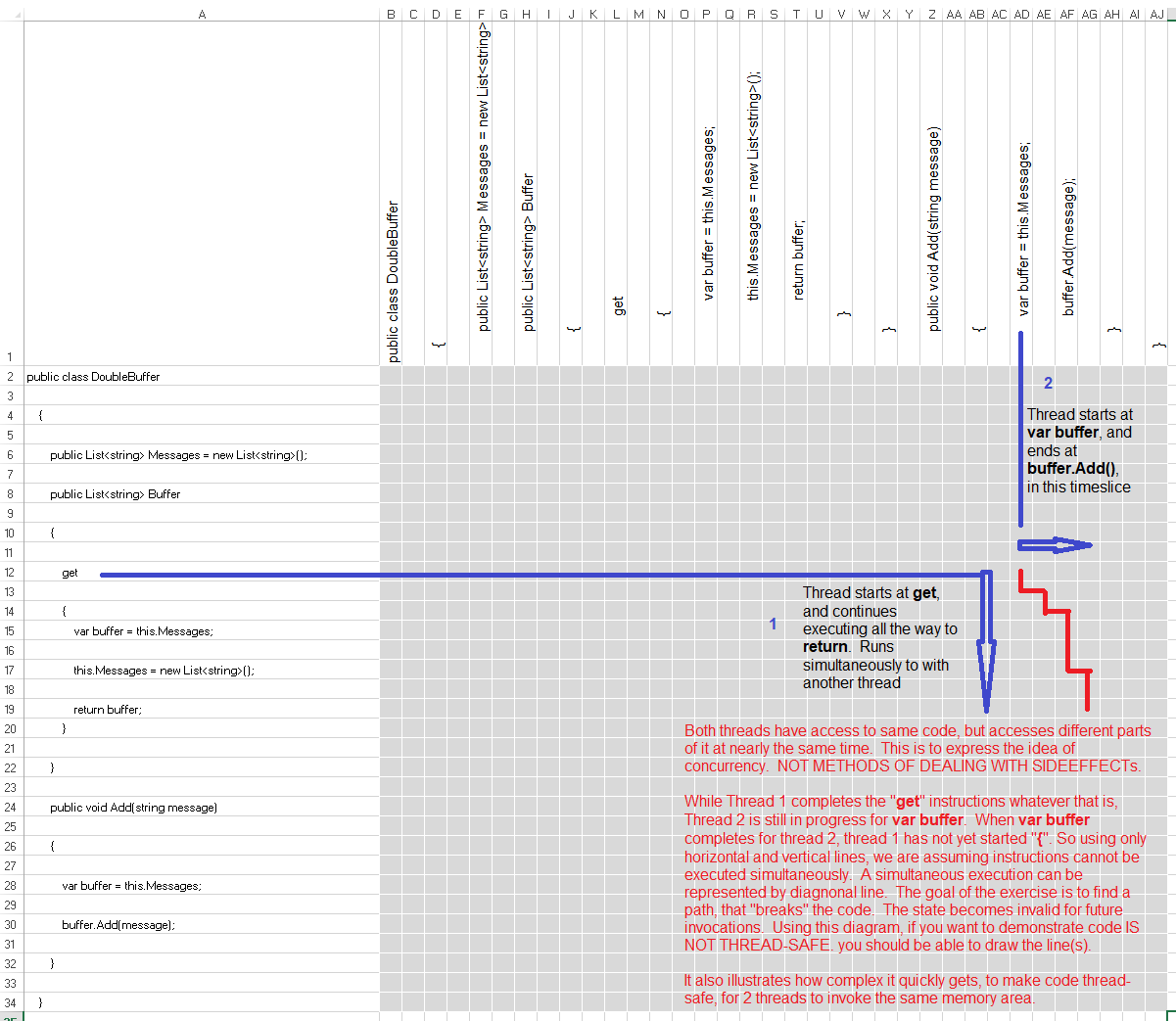The width and height of the screenshot is (1176, 1021).
Task: Select row 2 header
Action: [x=12, y=376]
